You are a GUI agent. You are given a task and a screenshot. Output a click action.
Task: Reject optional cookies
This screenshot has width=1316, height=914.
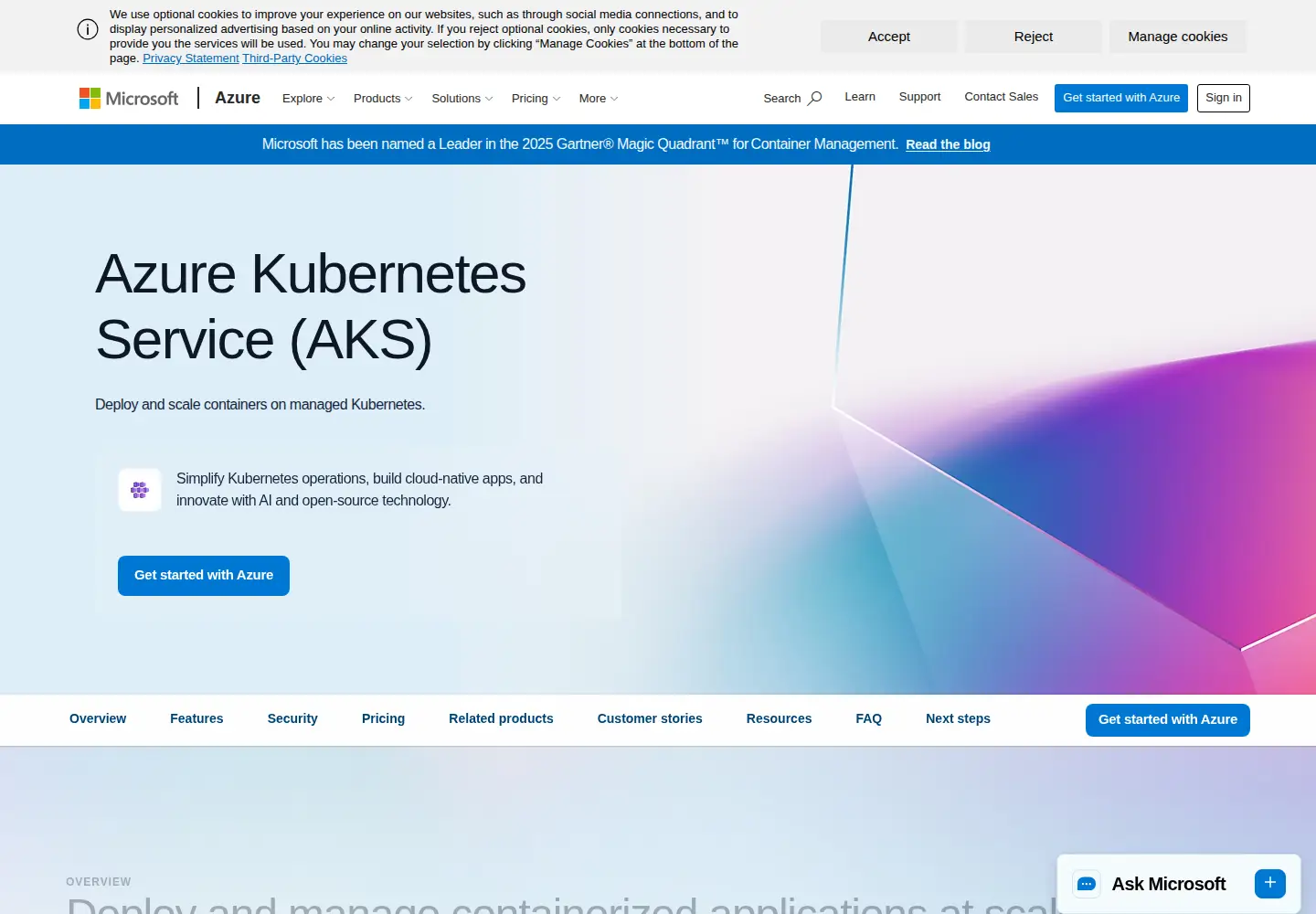point(1034,37)
